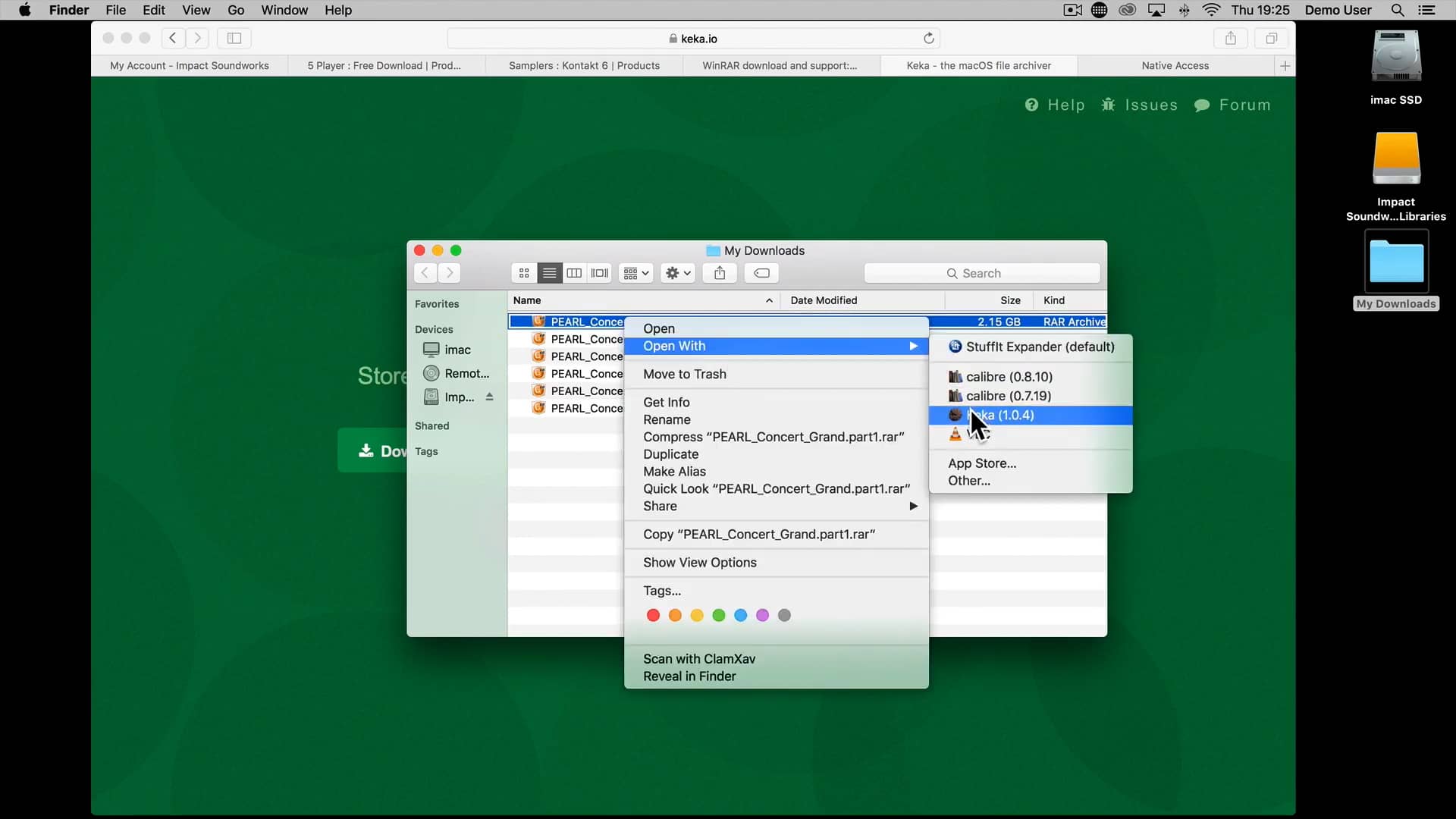
Task: Open Cover Flow view
Action: point(599,273)
